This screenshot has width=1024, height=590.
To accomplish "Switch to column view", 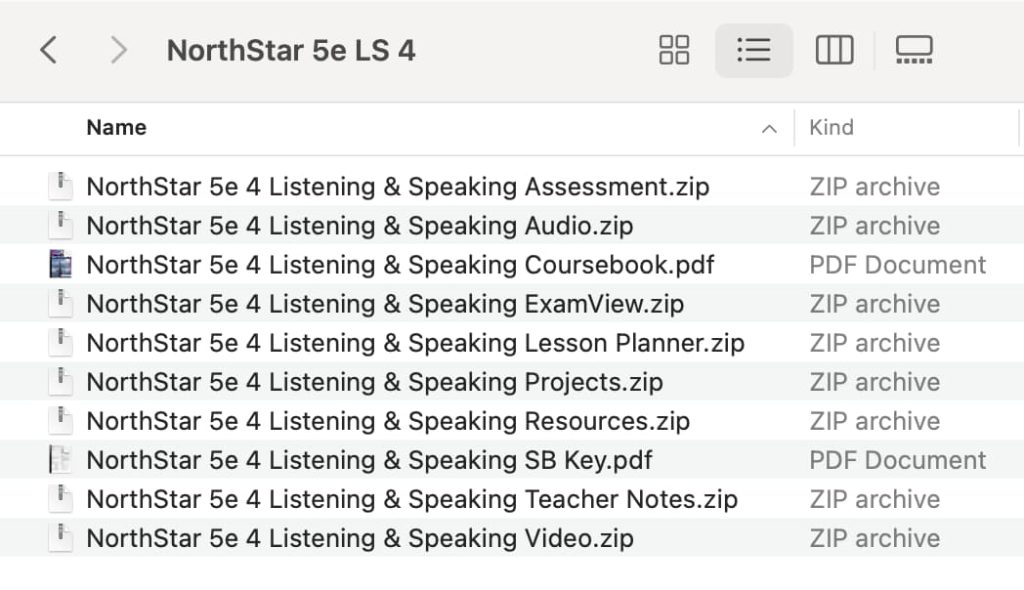I will pos(833,49).
